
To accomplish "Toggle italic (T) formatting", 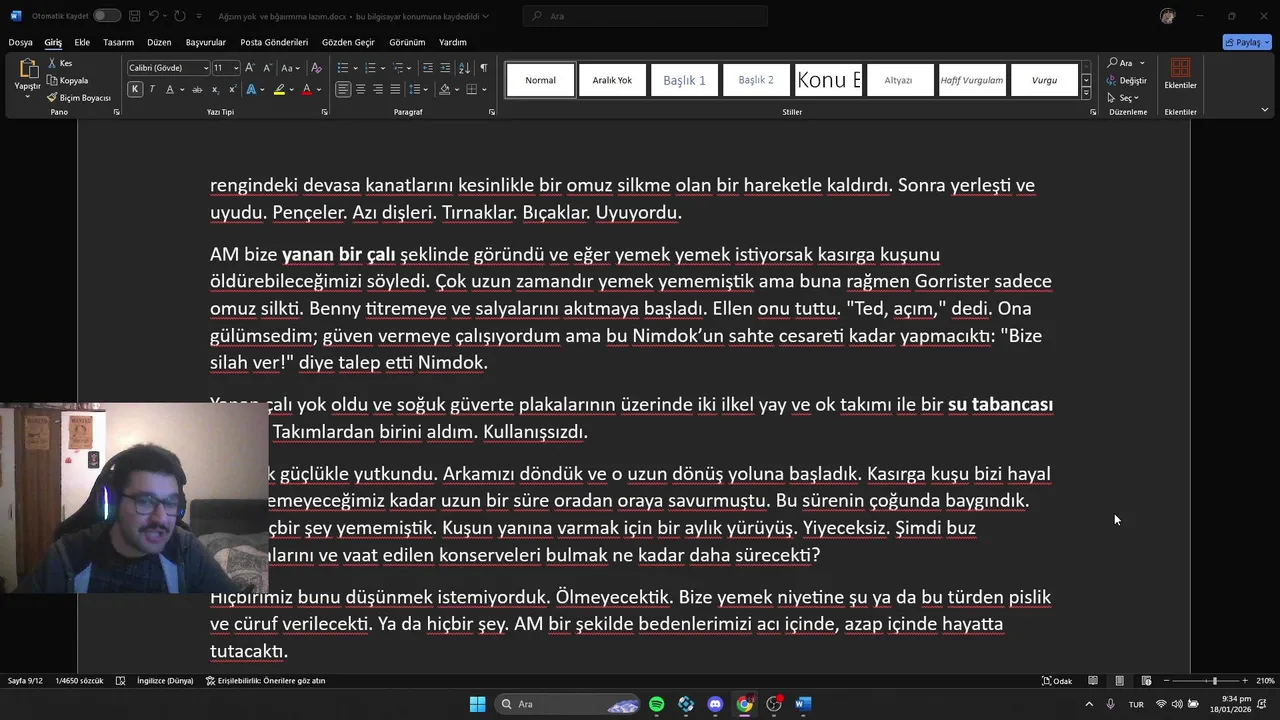I will coord(152,89).
